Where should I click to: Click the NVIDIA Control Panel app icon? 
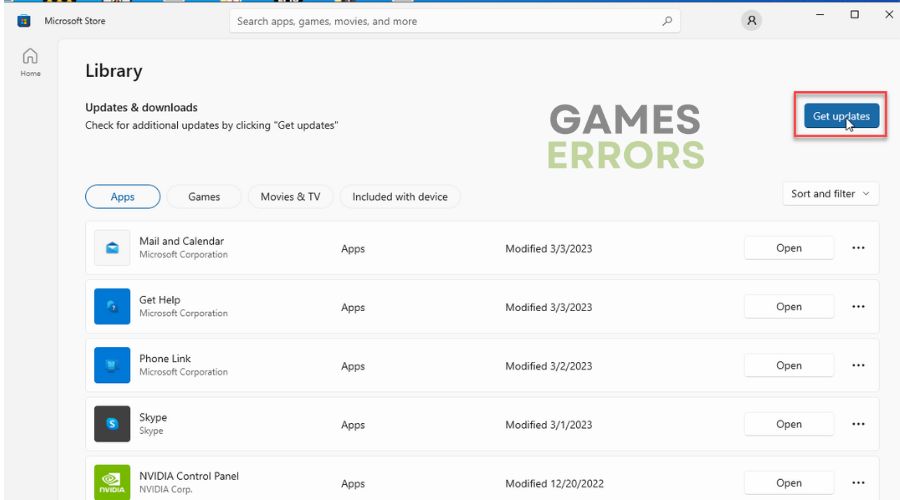112,482
